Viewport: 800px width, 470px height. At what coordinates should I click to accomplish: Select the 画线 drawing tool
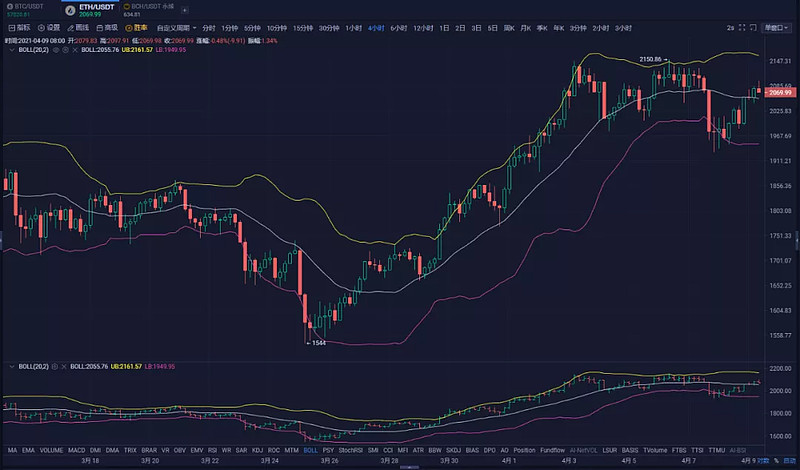79,28
